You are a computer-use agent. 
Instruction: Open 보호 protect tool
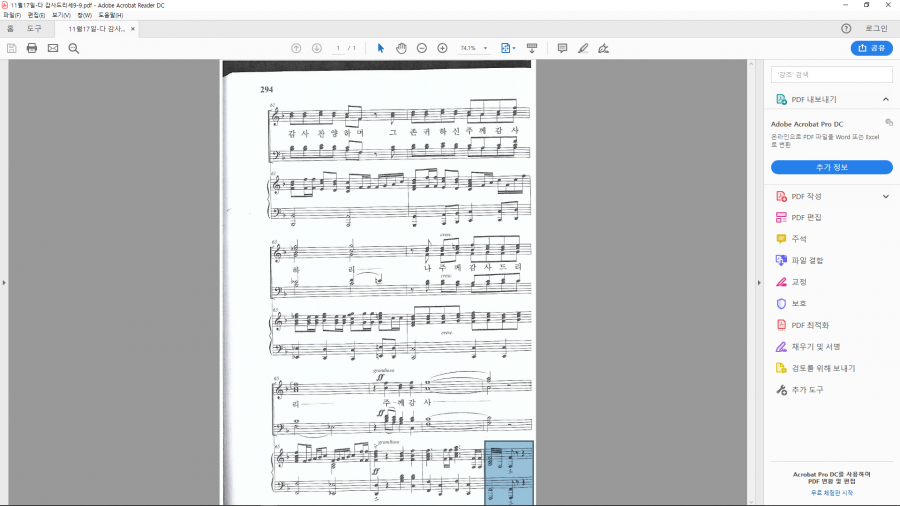click(x=799, y=303)
